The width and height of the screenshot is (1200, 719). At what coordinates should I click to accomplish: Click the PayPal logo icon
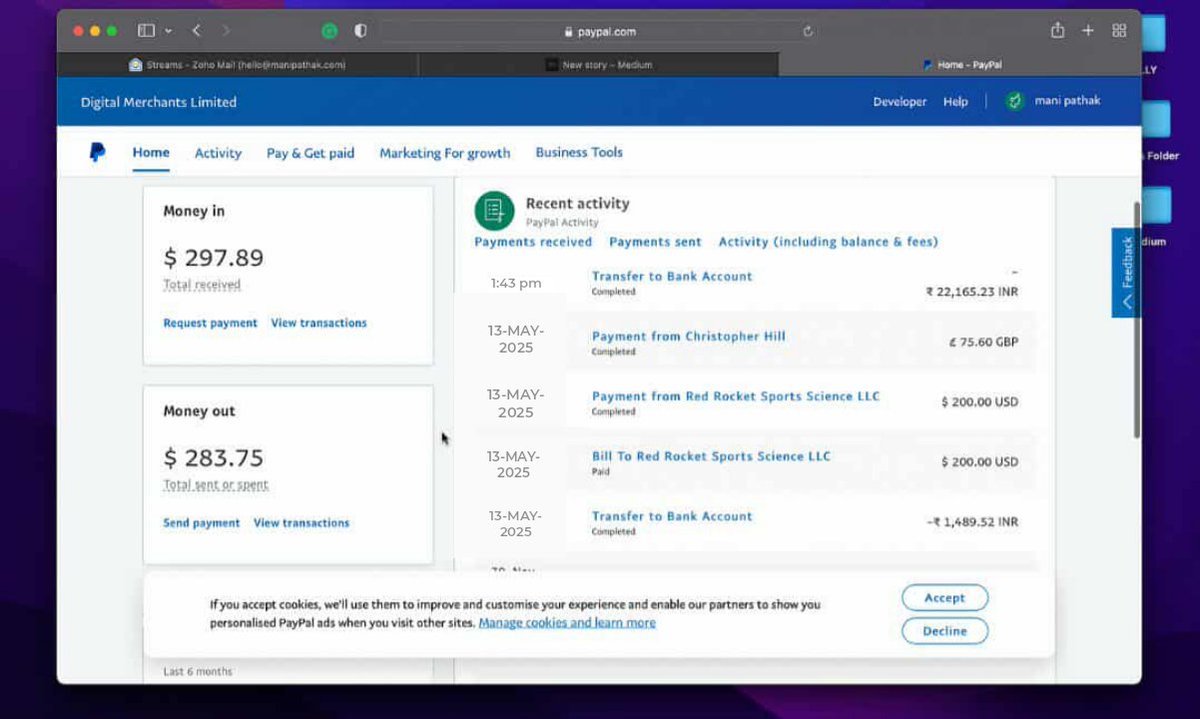coord(97,153)
